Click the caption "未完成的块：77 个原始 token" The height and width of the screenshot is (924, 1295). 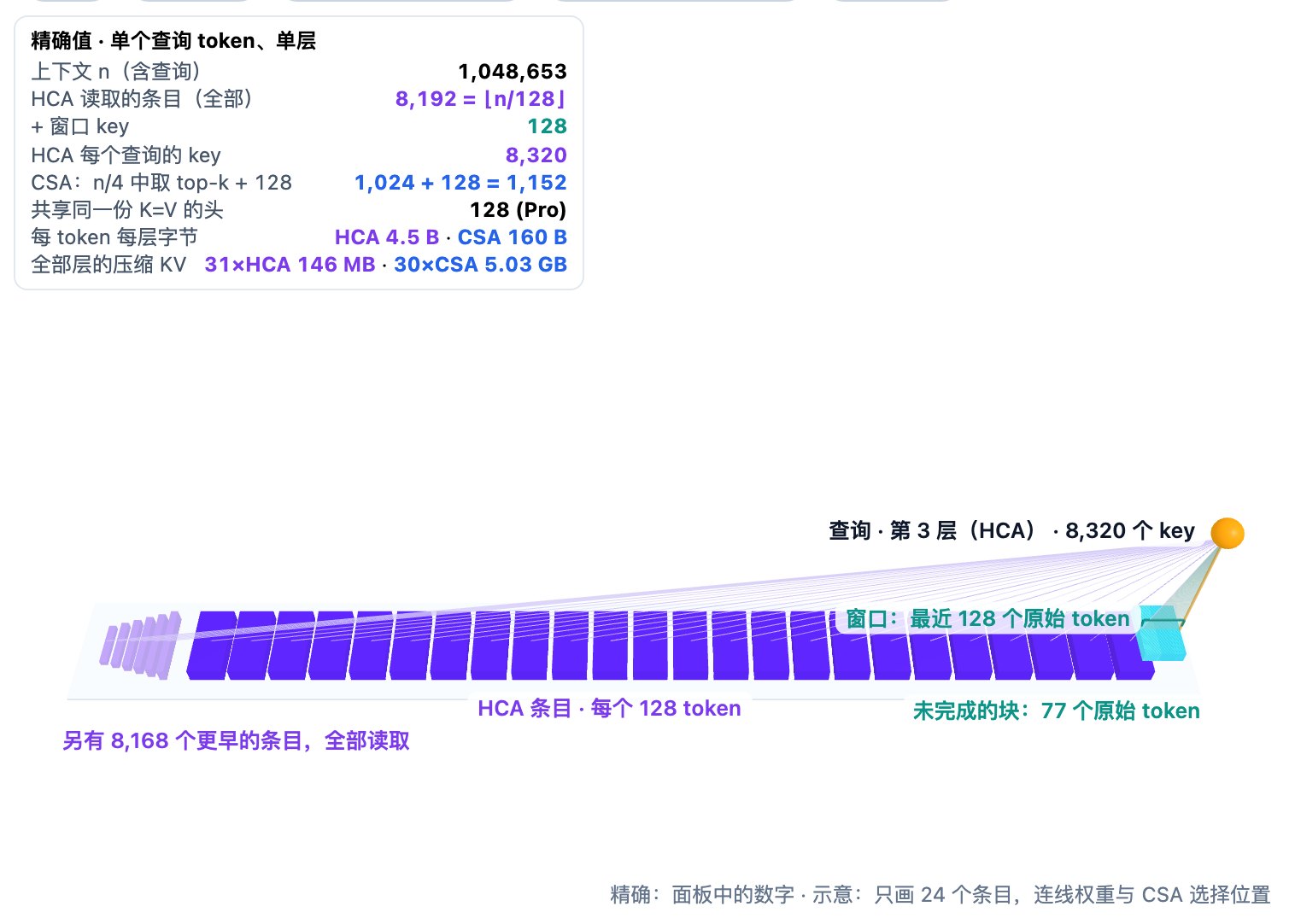click(x=1056, y=711)
